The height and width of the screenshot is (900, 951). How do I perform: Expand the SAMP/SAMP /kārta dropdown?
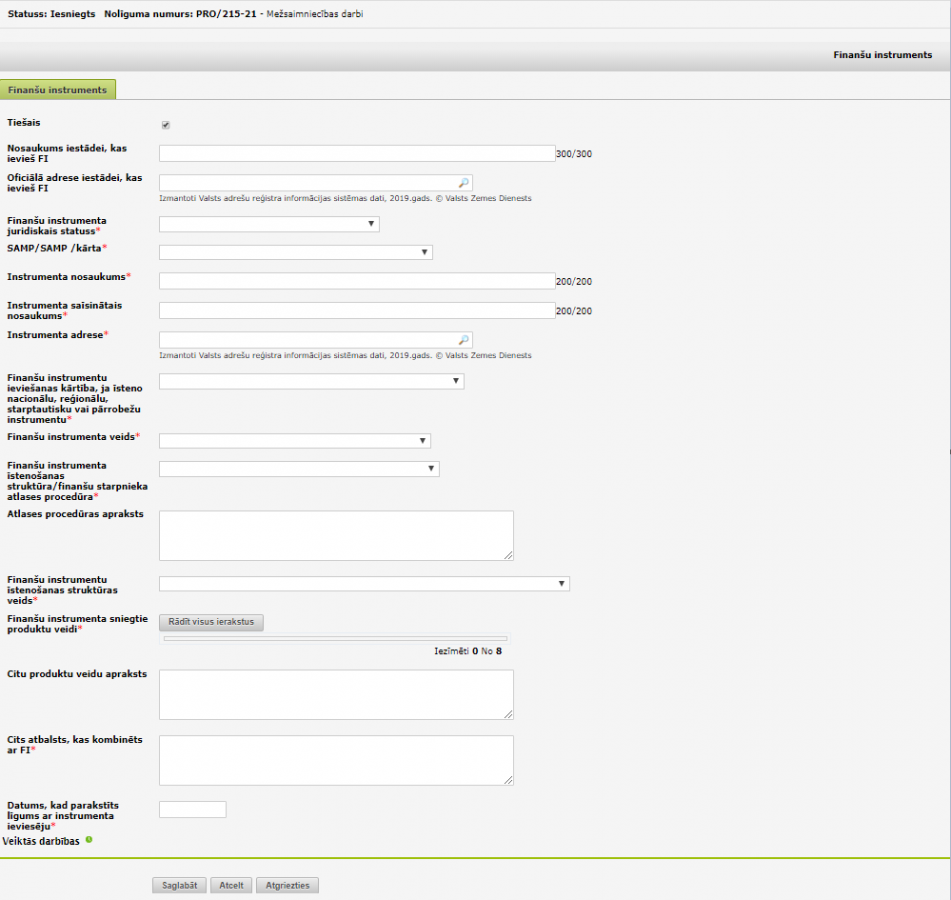tap(295, 252)
